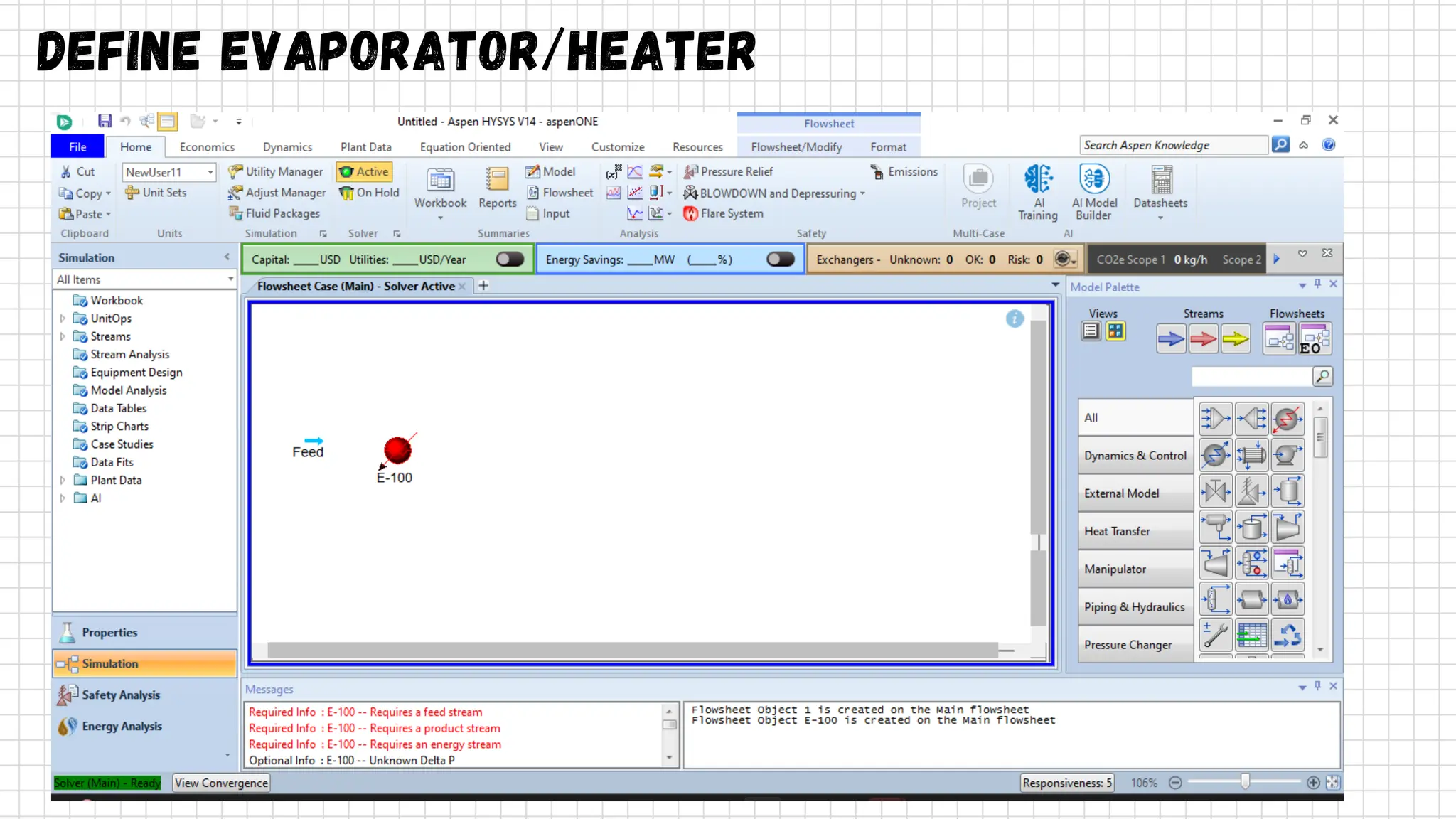Click the View Convergence button
The width and height of the screenshot is (1456, 819).
[x=221, y=783]
